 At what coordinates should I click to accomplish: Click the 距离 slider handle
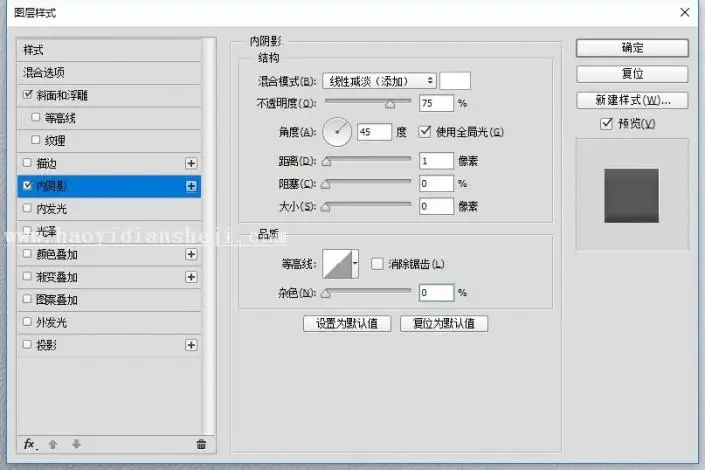tap(326, 161)
